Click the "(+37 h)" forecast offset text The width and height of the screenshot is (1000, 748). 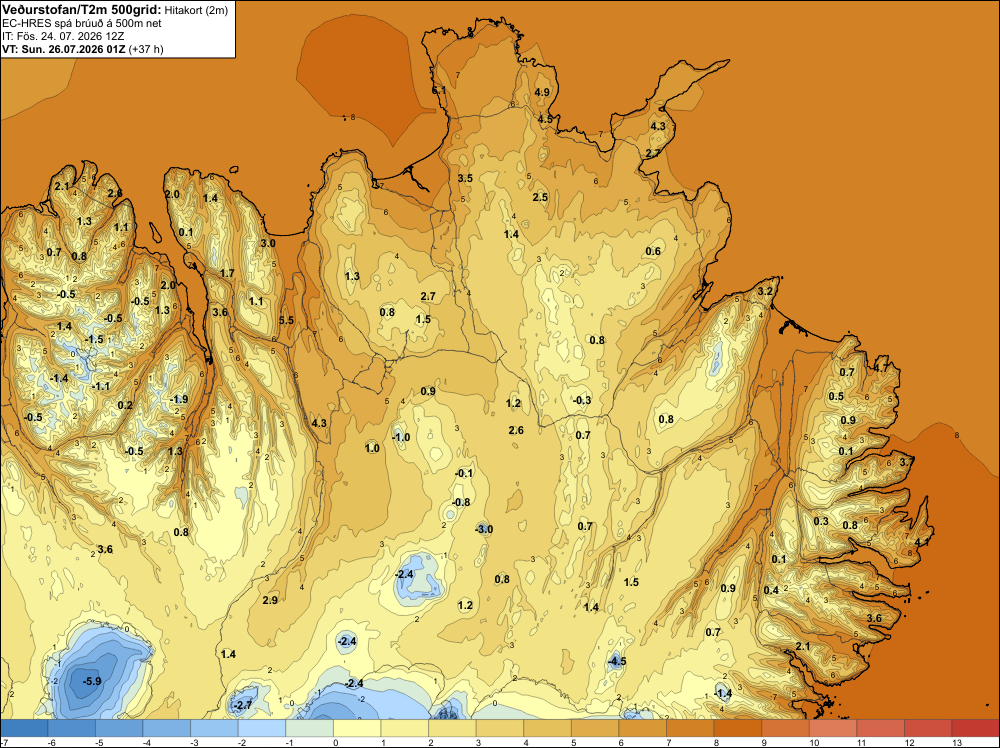point(146,49)
